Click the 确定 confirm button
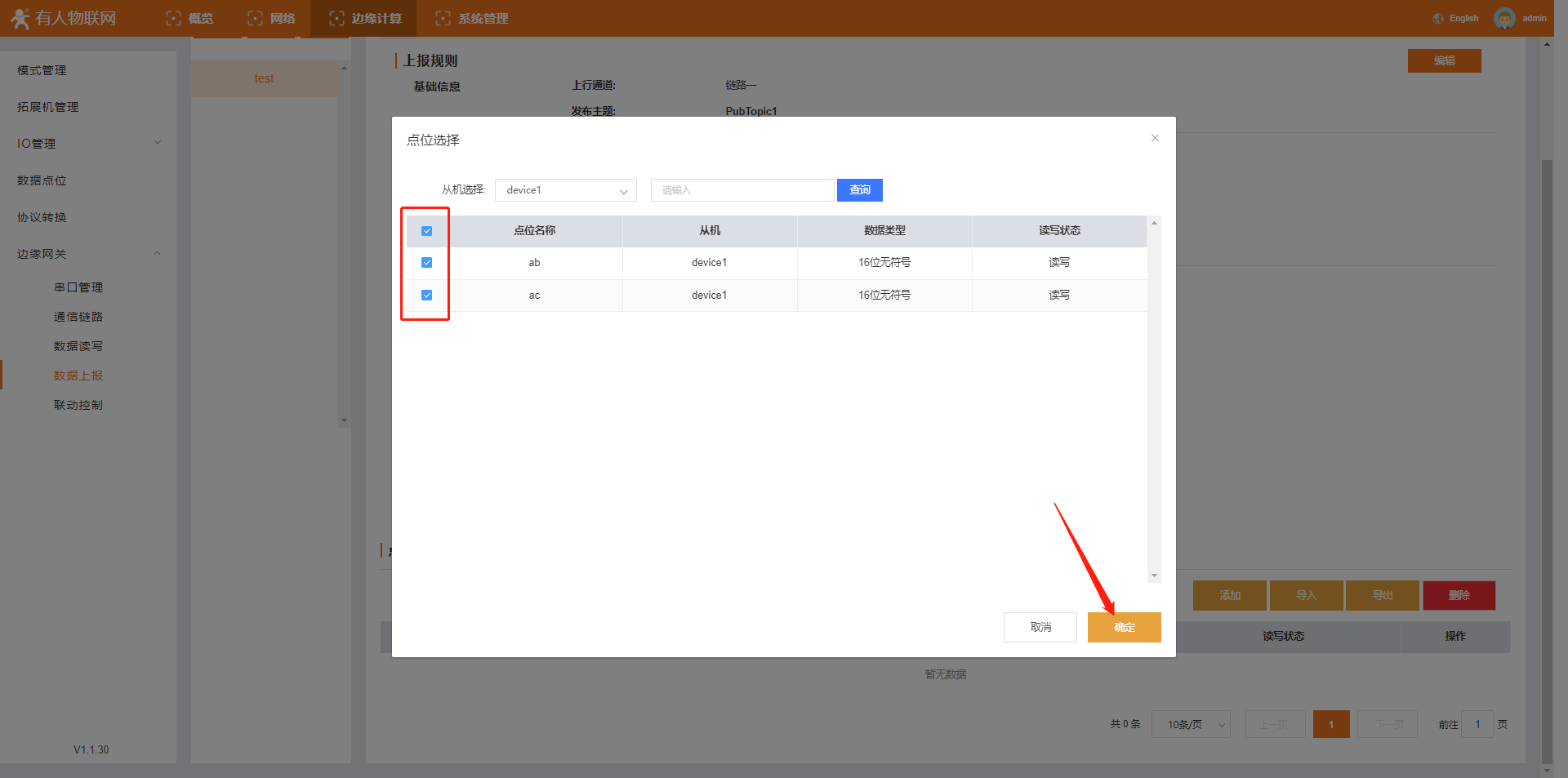 point(1124,627)
